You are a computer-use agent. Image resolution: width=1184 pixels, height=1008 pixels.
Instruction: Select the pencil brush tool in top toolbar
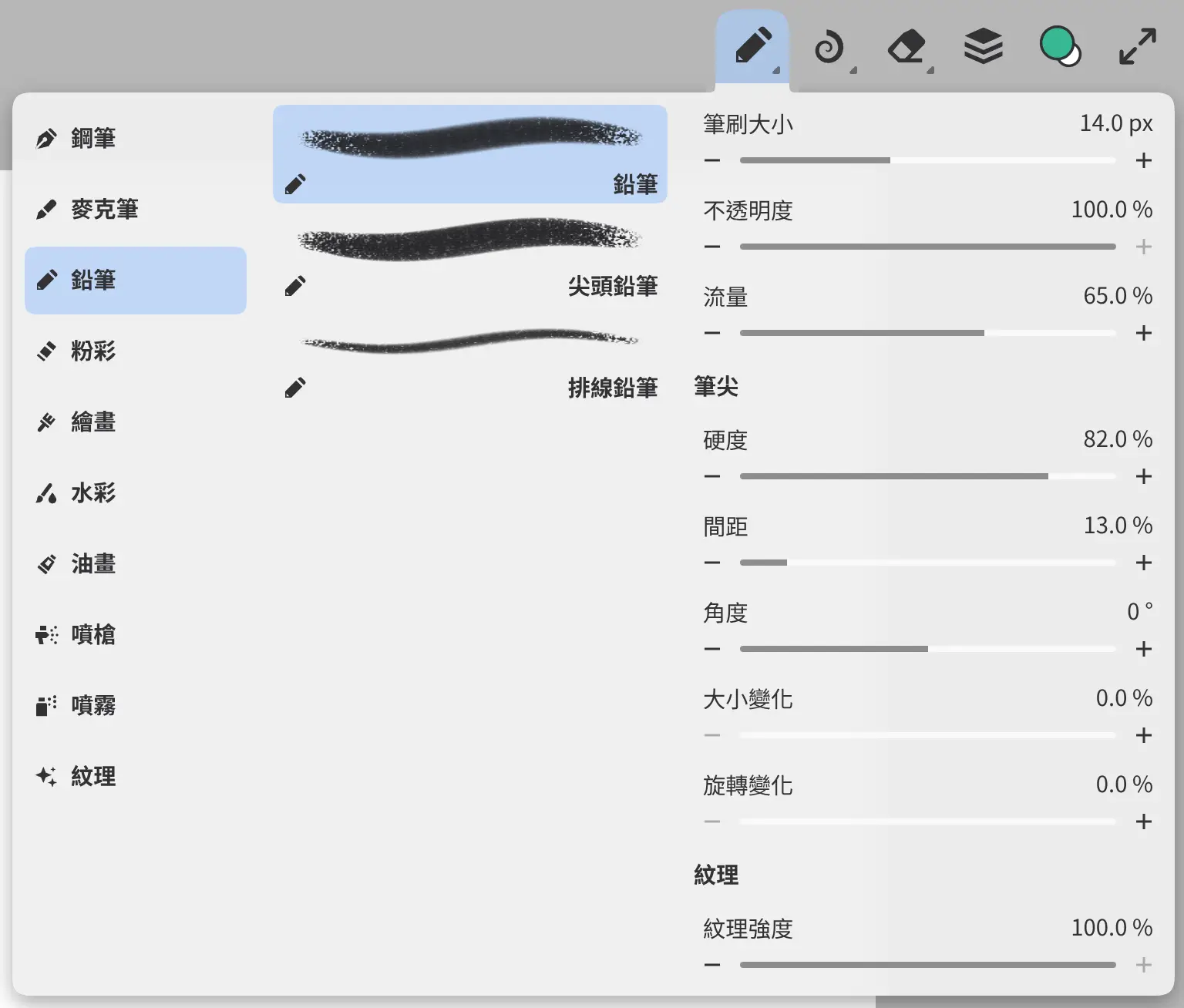click(752, 46)
